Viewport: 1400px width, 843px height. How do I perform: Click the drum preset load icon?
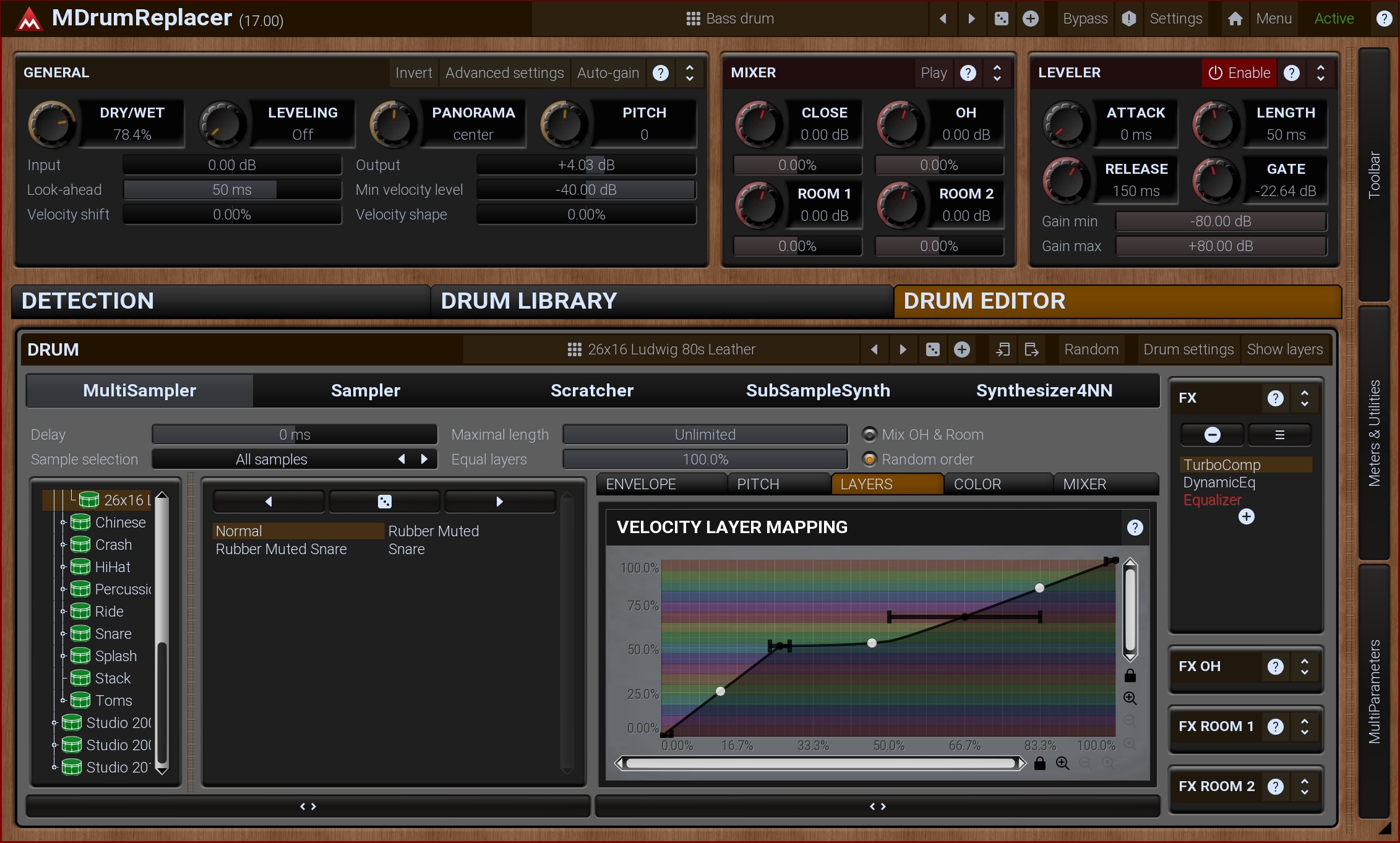(1003, 349)
